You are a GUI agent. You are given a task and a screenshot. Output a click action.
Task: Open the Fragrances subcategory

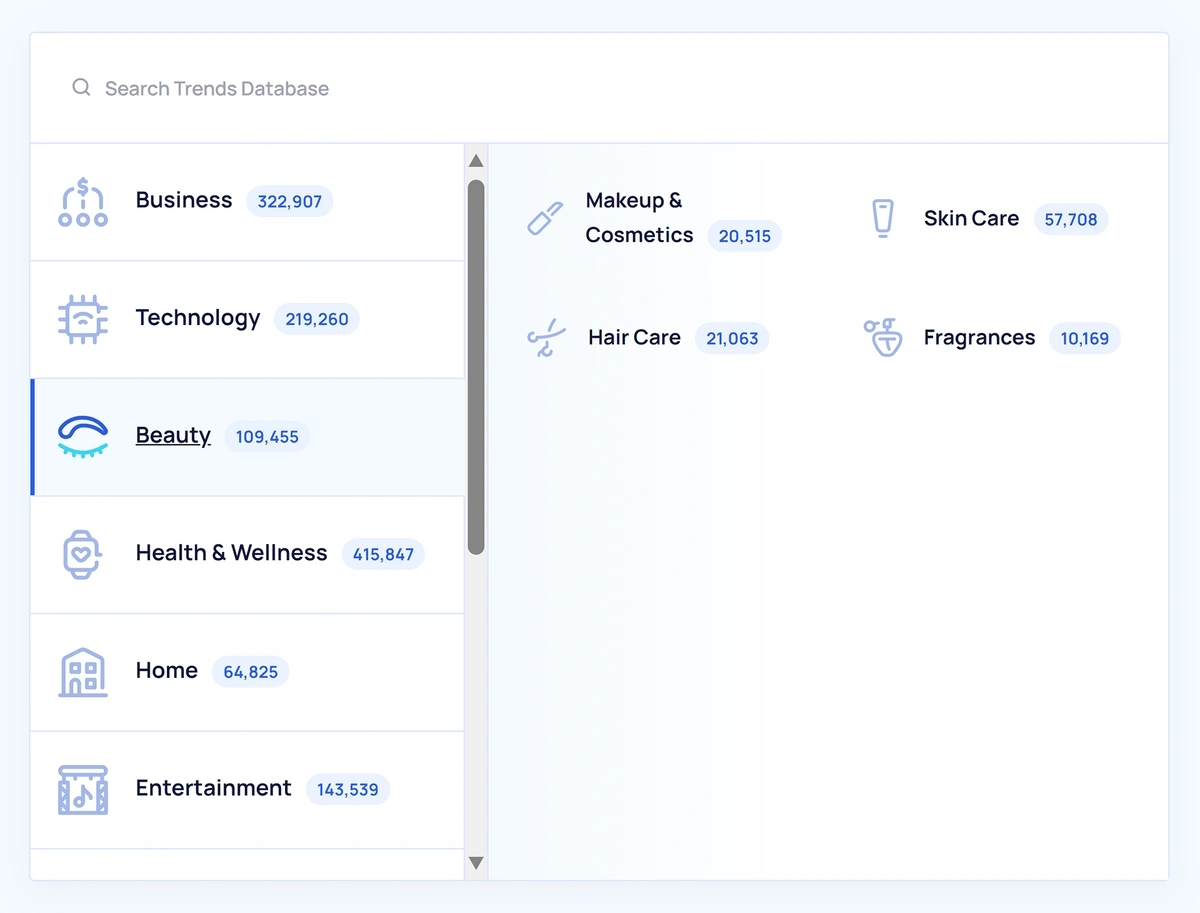(992, 338)
